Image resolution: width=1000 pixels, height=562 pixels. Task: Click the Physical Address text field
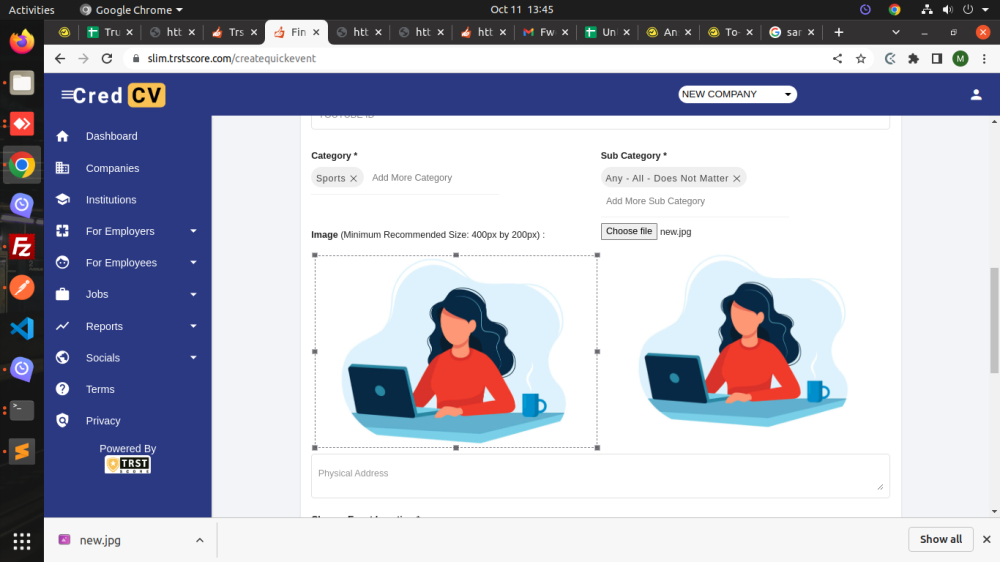click(x=600, y=476)
